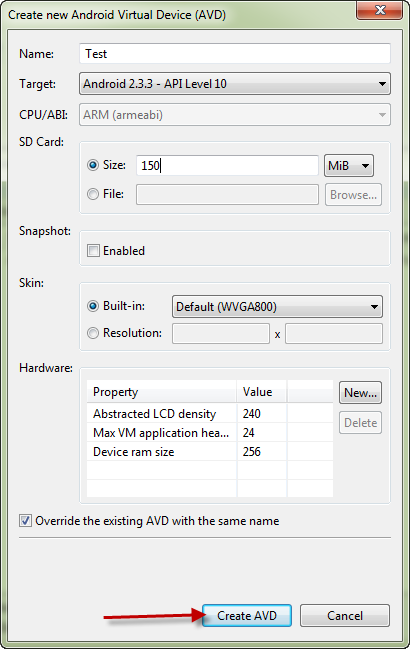Open the MiB size unit dropdown
This screenshot has width=410, height=649.
pos(349,166)
